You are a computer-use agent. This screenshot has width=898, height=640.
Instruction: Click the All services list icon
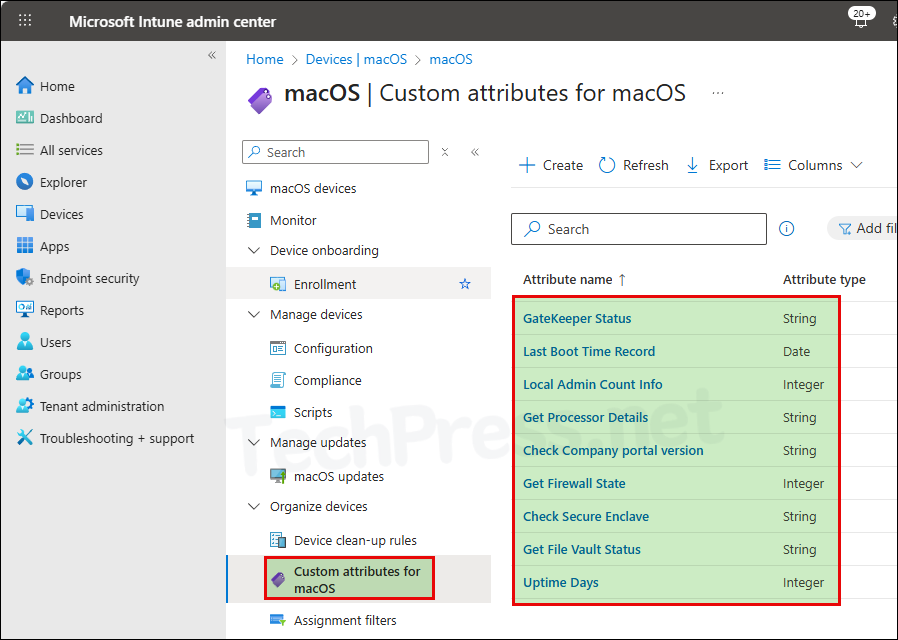(25, 150)
